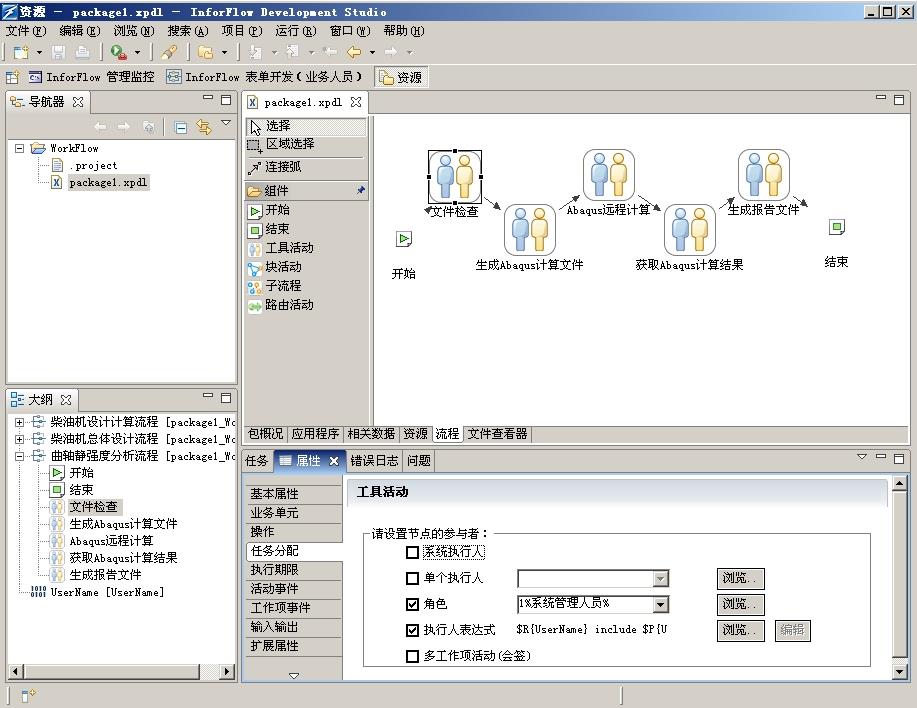The width and height of the screenshot is (917, 708).
Task: Click properties vertical scrollbar down arrow
Action: [900, 672]
